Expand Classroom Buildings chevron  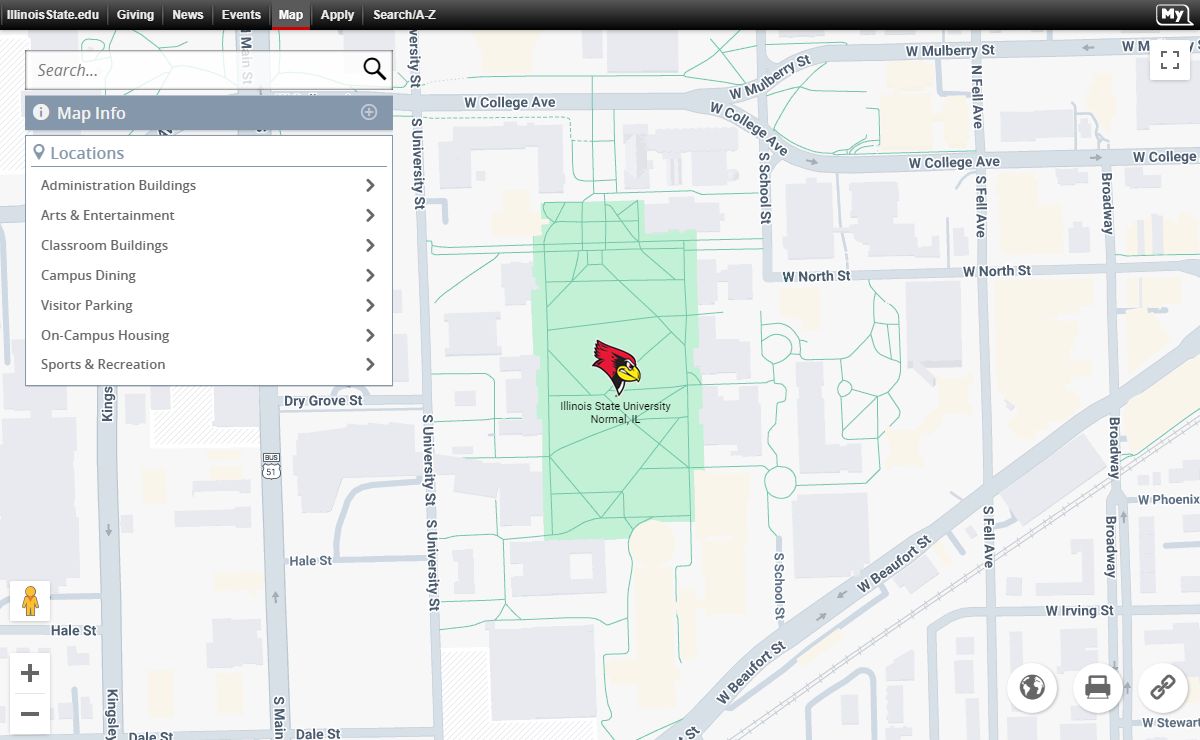(370, 245)
